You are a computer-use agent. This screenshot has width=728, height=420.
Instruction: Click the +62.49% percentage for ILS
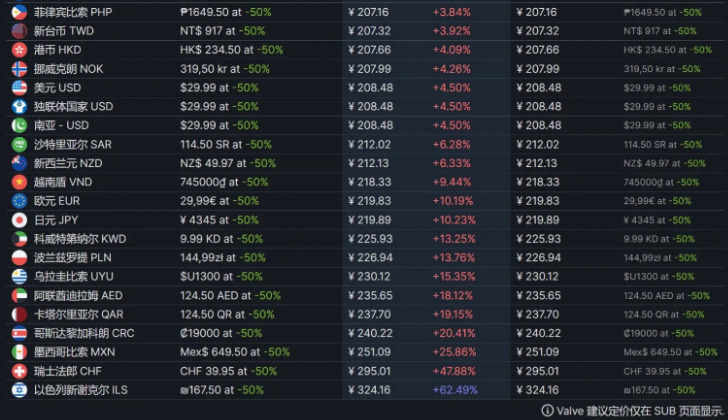[455, 390]
